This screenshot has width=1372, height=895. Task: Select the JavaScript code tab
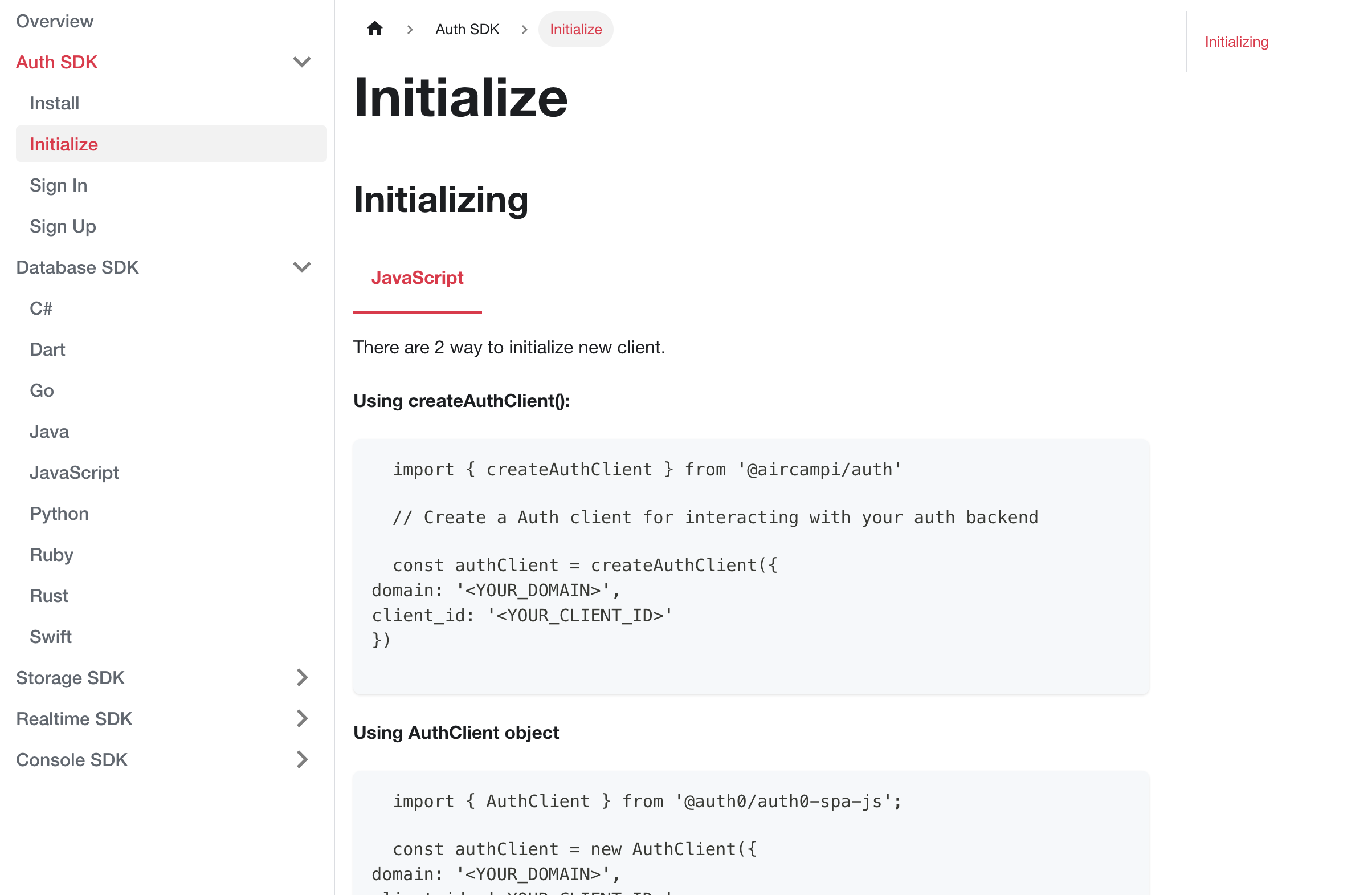[417, 278]
